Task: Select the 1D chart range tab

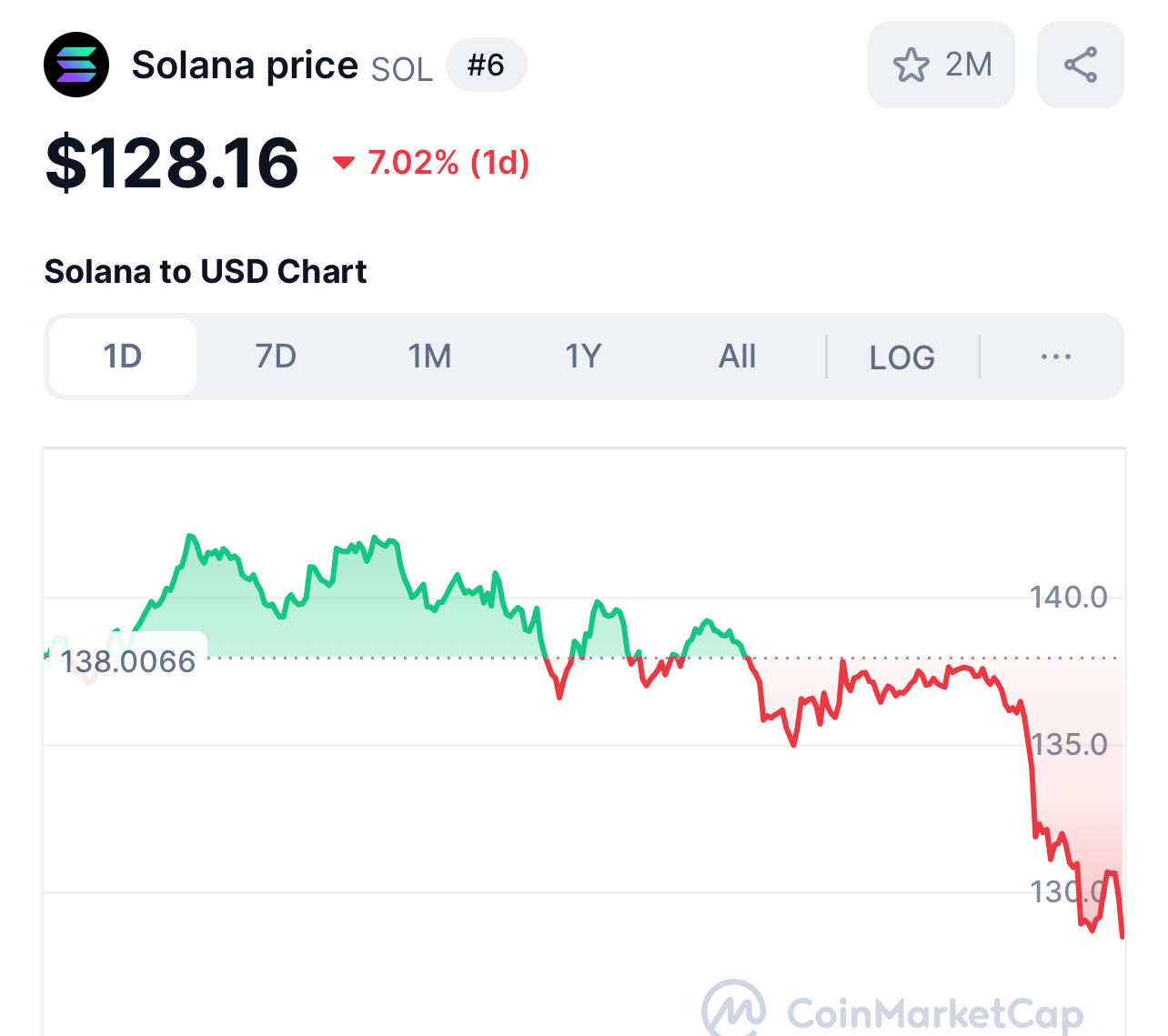Action: tap(123, 357)
